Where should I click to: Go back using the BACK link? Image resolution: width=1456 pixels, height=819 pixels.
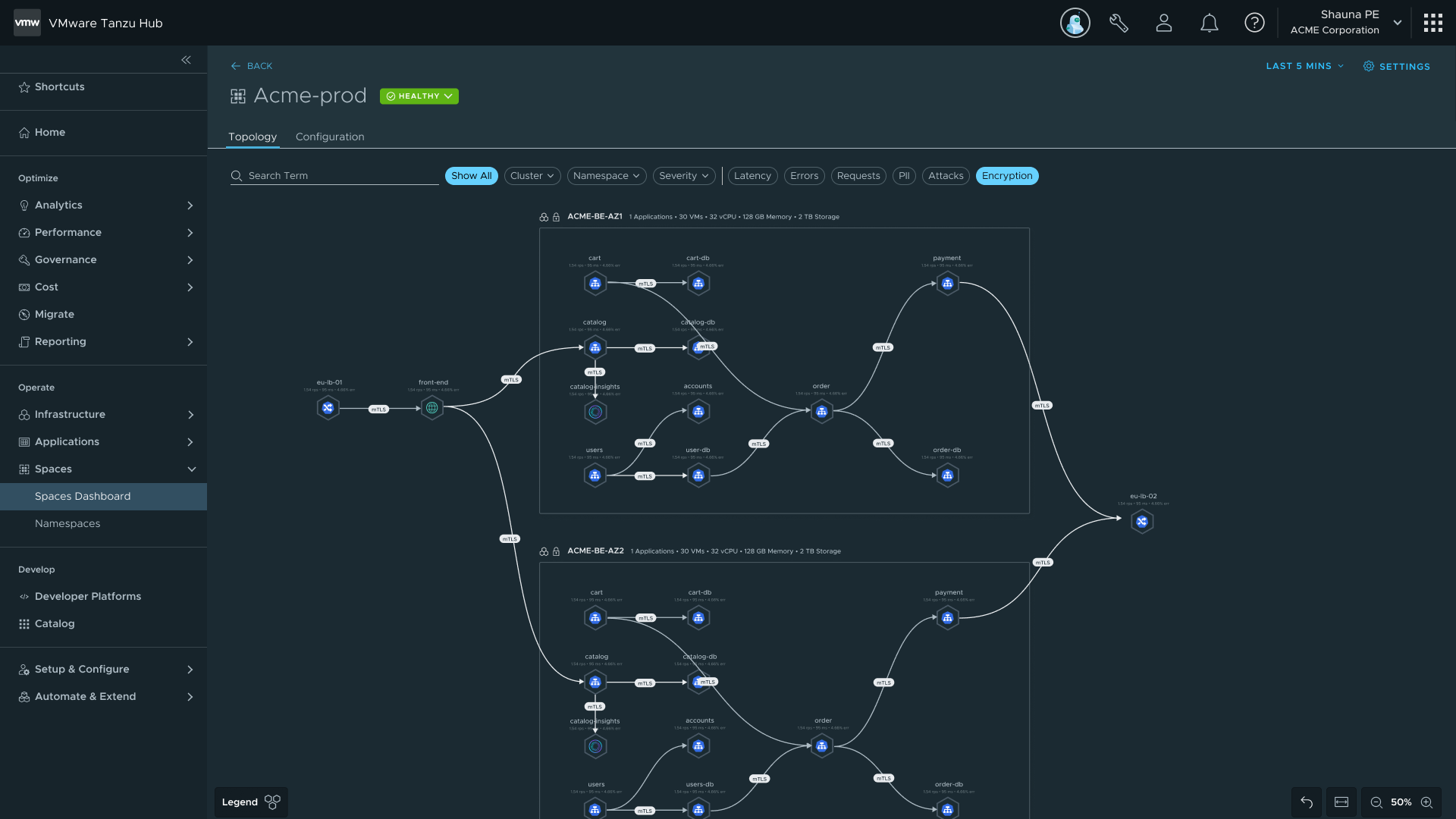pos(252,66)
